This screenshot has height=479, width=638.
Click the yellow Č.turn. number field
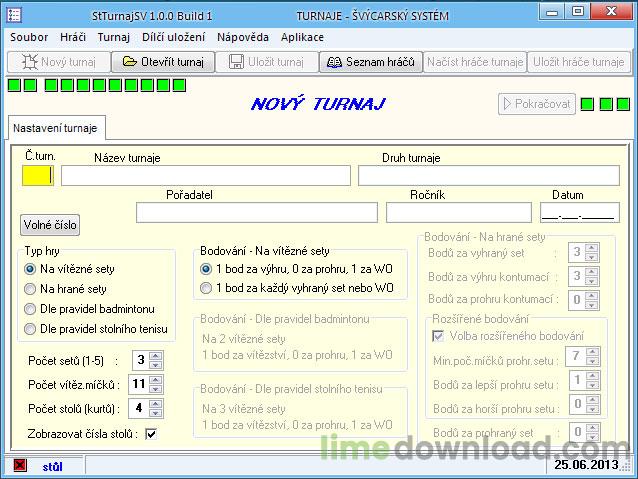pyautogui.click(x=37, y=176)
